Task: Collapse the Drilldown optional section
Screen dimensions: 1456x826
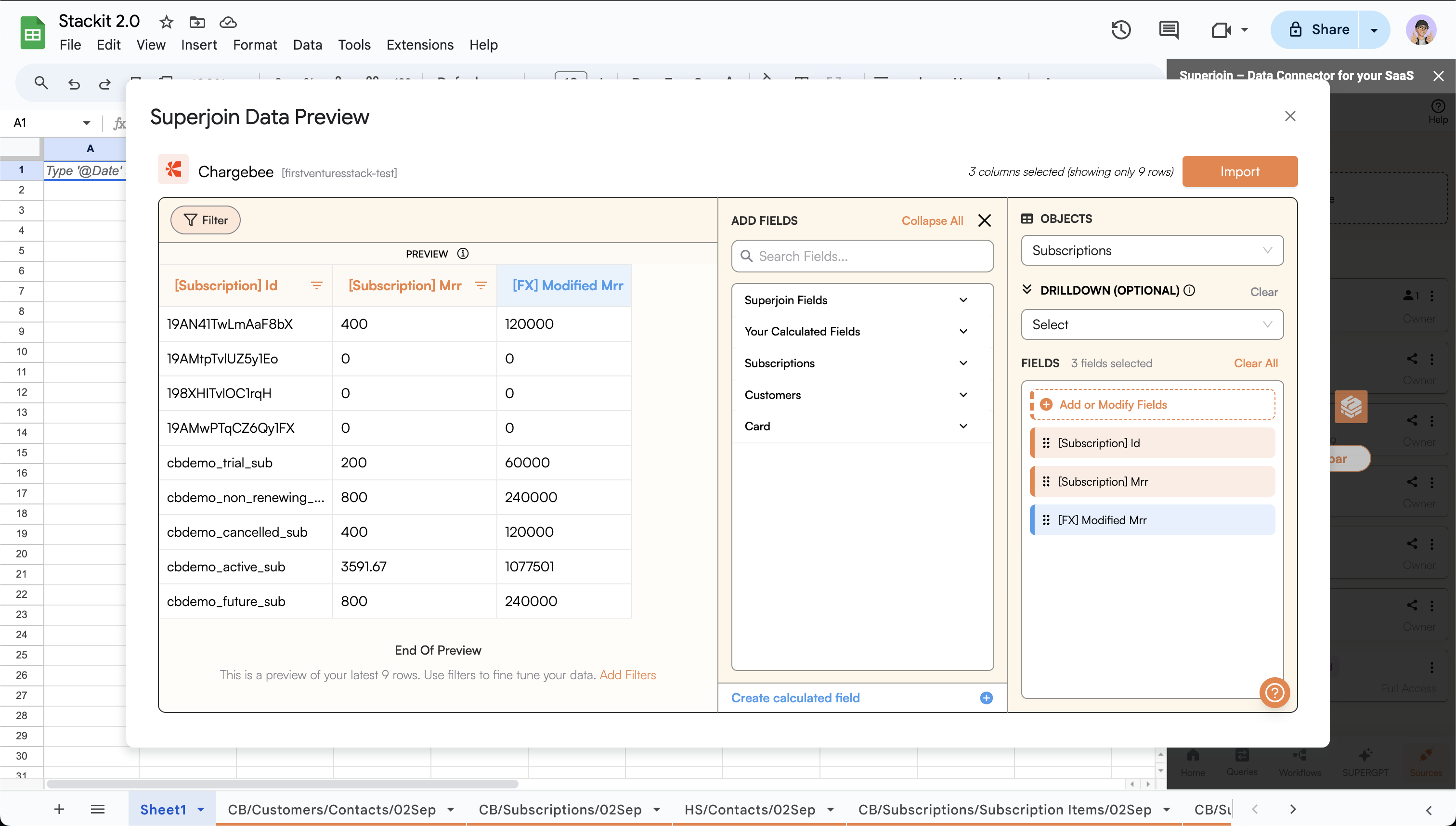Action: (x=1027, y=290)
